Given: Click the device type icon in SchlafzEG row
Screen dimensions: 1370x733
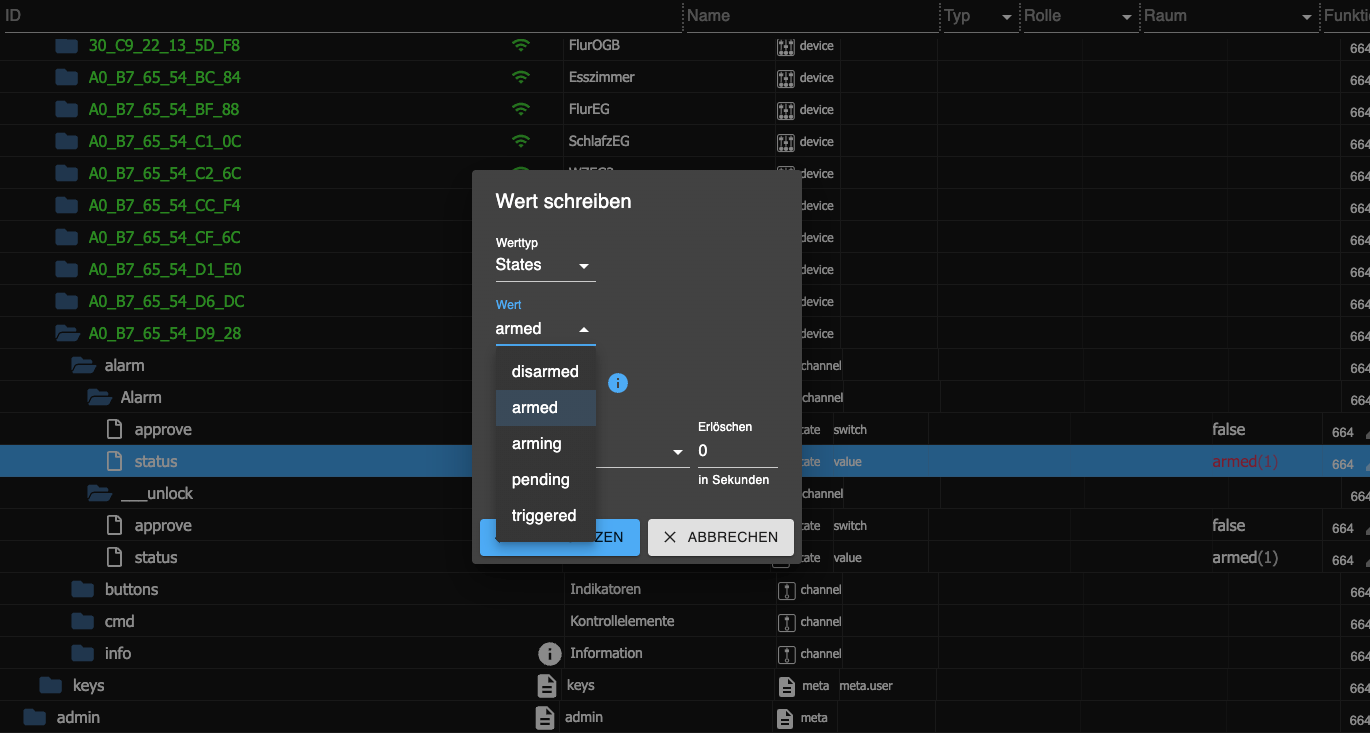Looking at the screenshot, I should click(x=786, y=142).
